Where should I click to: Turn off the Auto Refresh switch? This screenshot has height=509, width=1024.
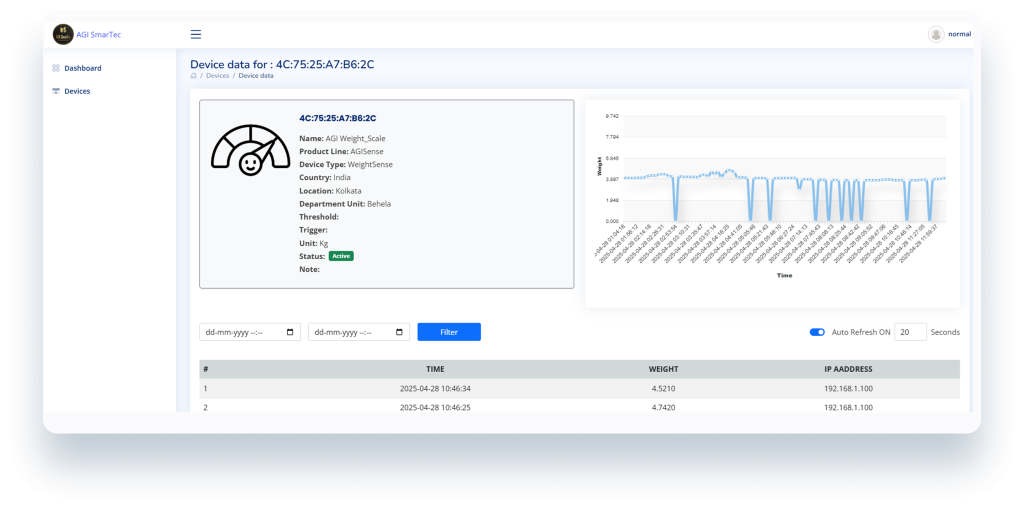(x=817, y=332)
